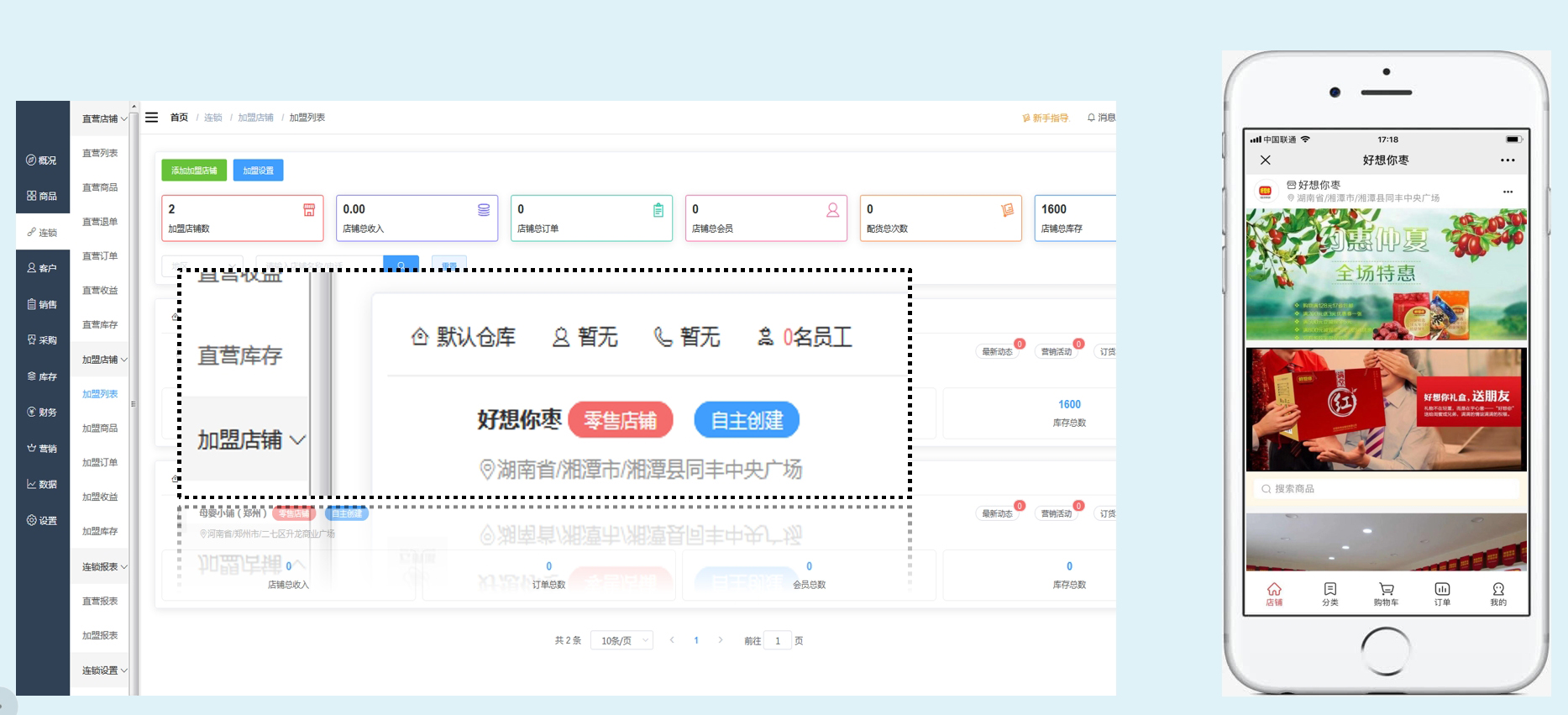Click the green 添加加盟店铺 button
The height and width of the screenshot is (715, 1568).
click(x=194, y=171)
